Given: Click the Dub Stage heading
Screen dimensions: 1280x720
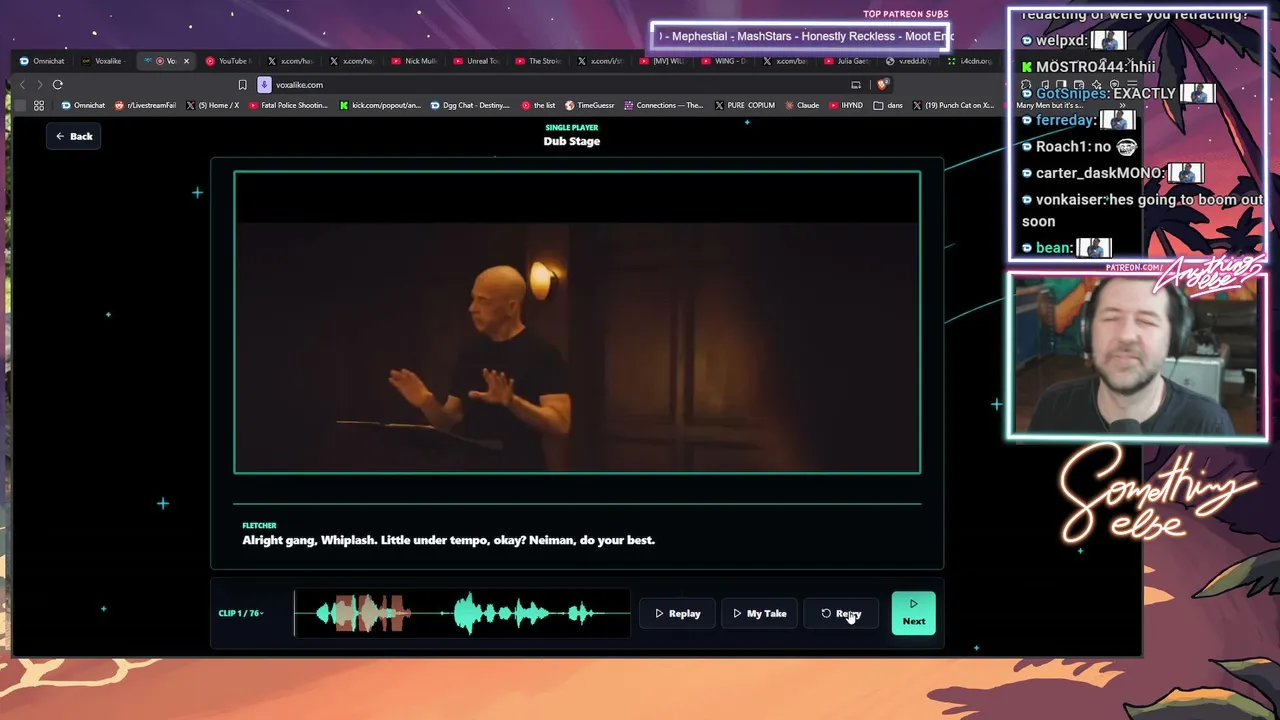Looking at the screenshot, I should coord(572,141).
